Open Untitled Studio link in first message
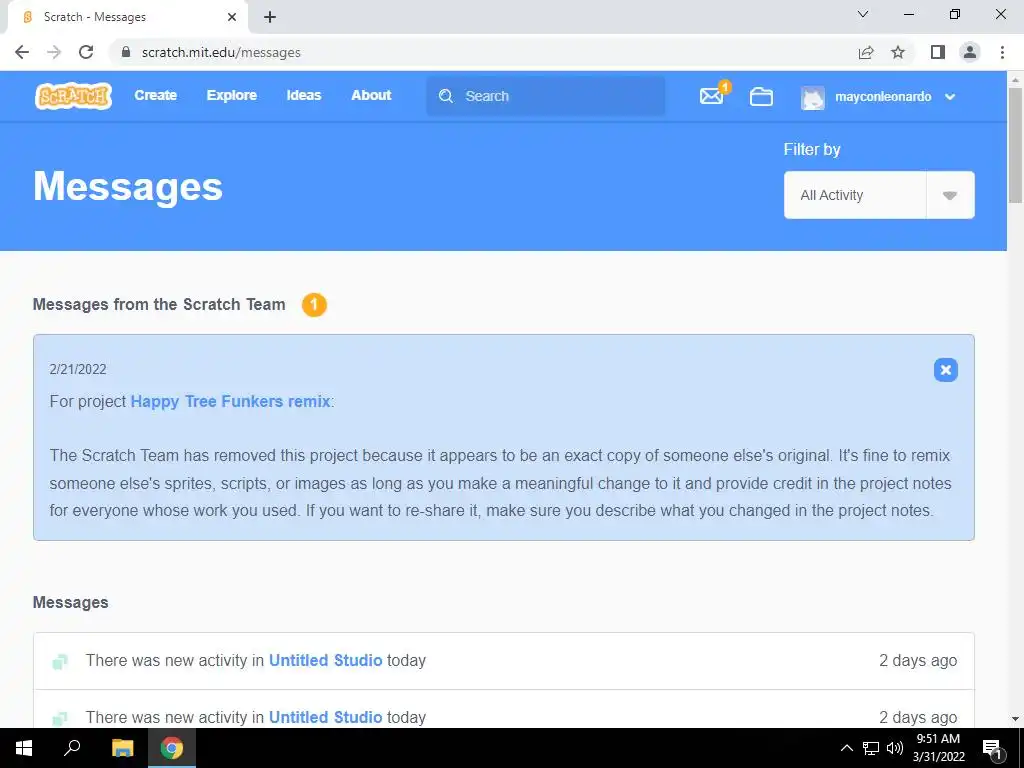 pos(325,660)
